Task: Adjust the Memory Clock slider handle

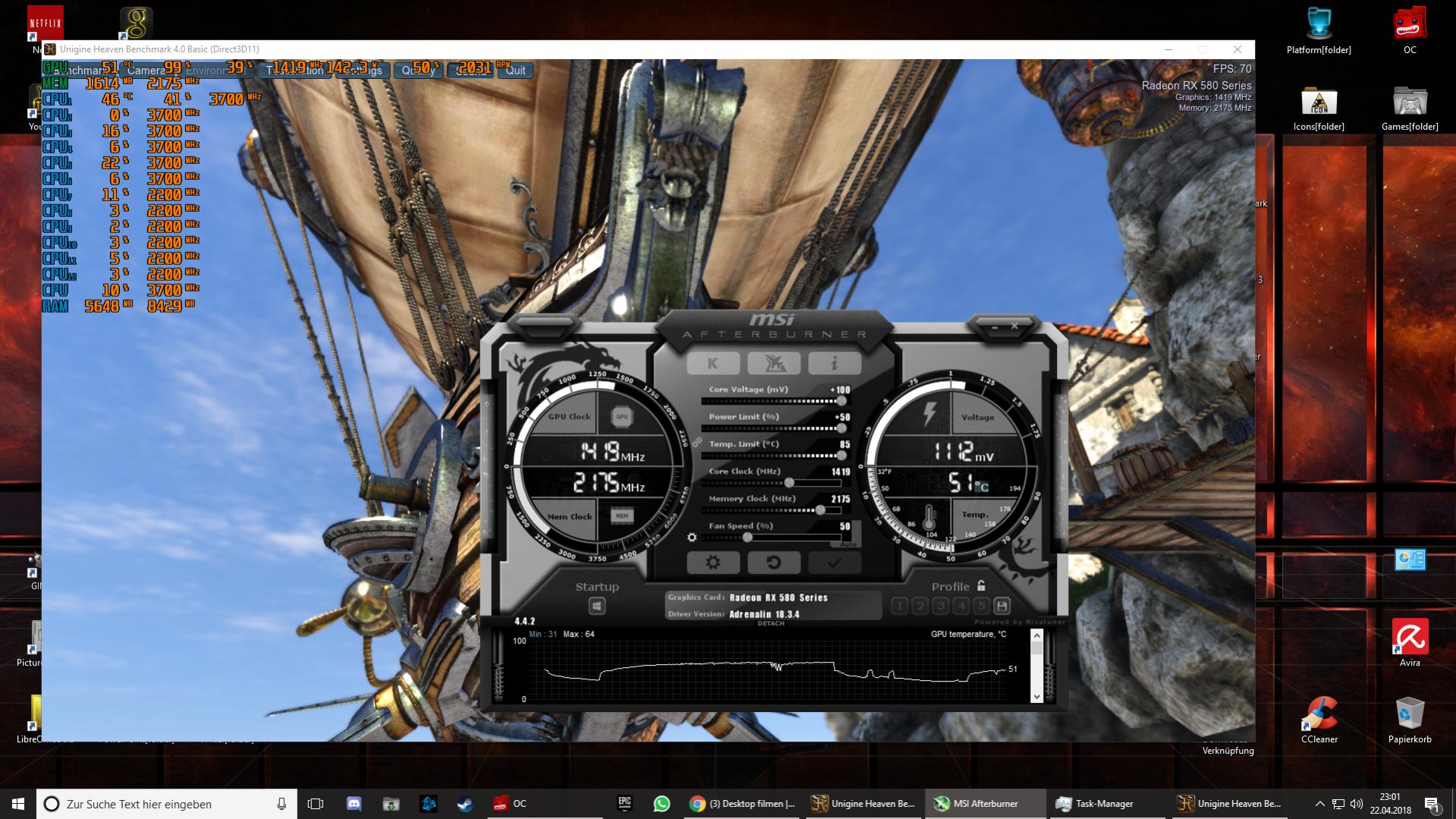Action: [x=820, y=510]
